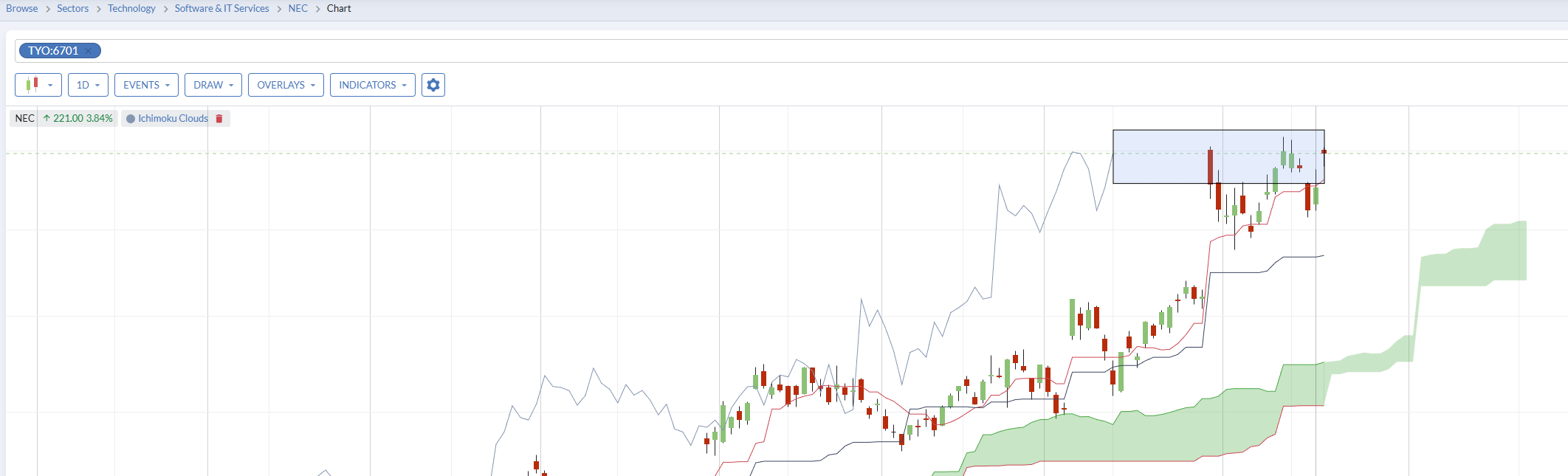
Task: Open the candlestick chart type selector
Action: tap(38, 85)
